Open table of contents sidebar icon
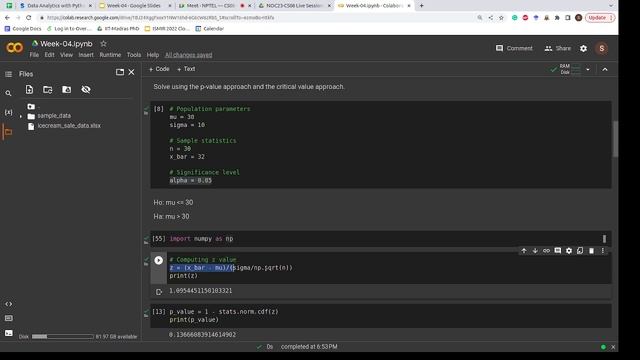The height and width of the screenshot is (360, 640). (x=8, y=74)
